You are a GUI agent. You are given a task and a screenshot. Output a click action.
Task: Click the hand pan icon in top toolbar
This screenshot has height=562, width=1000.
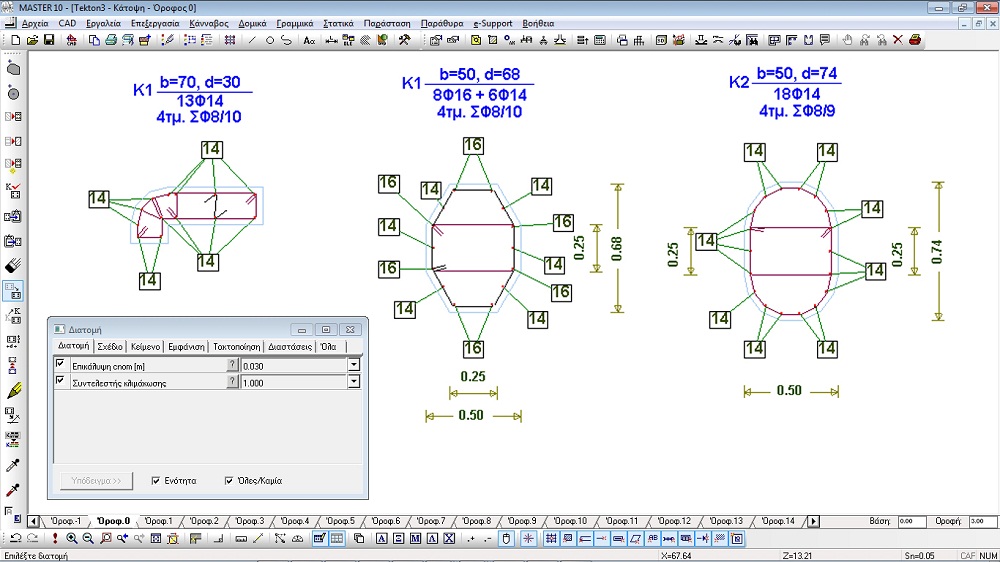847,40
